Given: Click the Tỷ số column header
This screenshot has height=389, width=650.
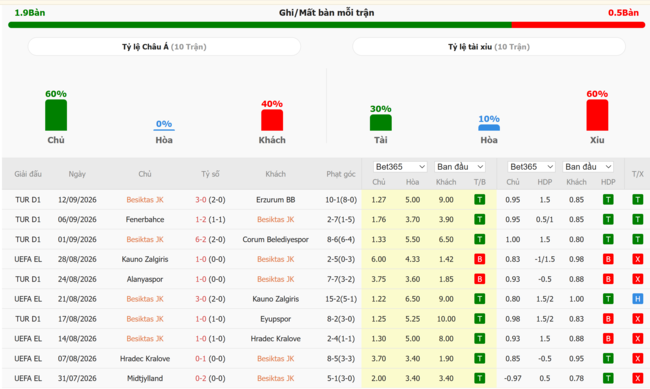Looking at the screenshot, I should [x=210, y=174].
